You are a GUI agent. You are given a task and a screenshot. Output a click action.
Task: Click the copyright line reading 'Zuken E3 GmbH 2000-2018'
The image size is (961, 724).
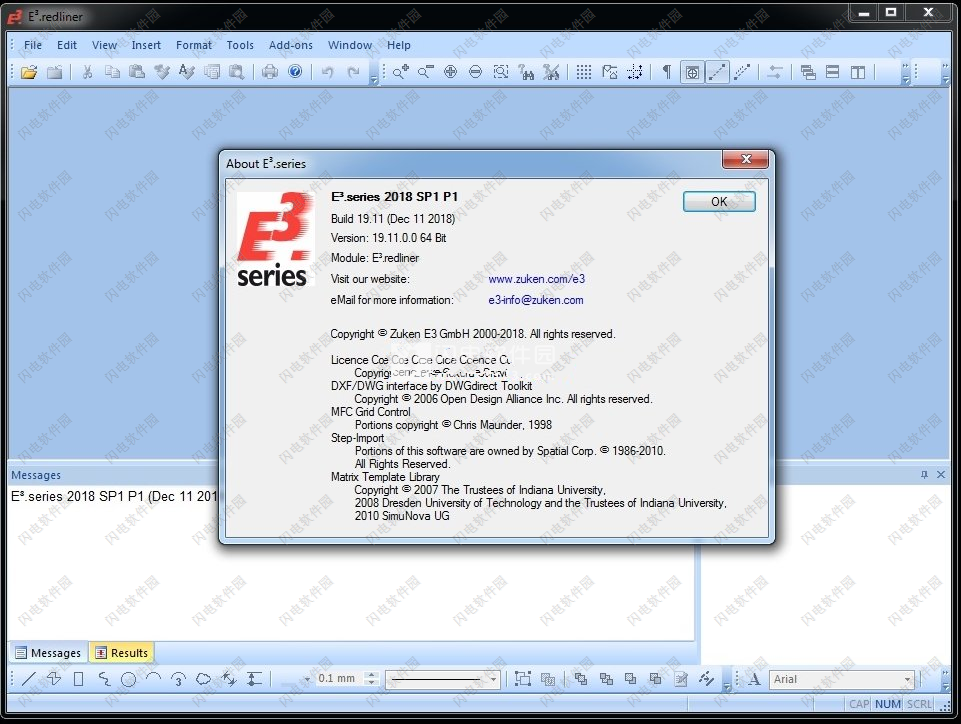click(x=473, y=334)
